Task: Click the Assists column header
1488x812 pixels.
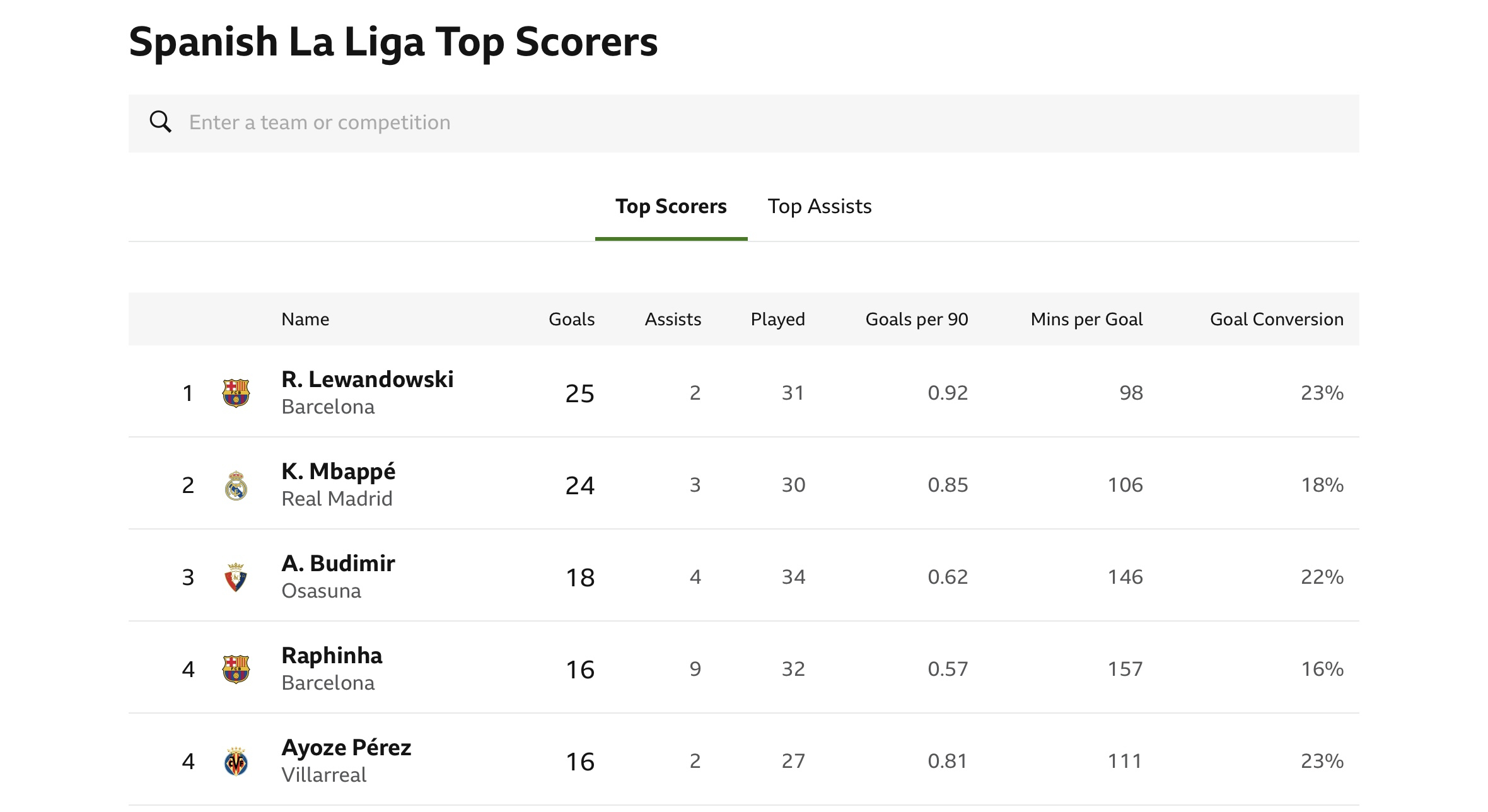Action: (x=673, y=319)
